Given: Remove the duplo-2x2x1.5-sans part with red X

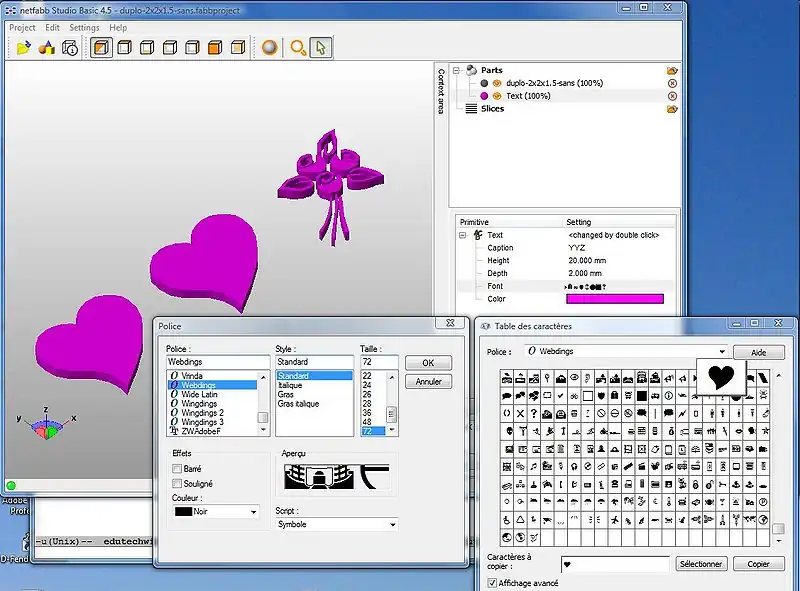Looking at the screenshot, I should tap(672, 83).
